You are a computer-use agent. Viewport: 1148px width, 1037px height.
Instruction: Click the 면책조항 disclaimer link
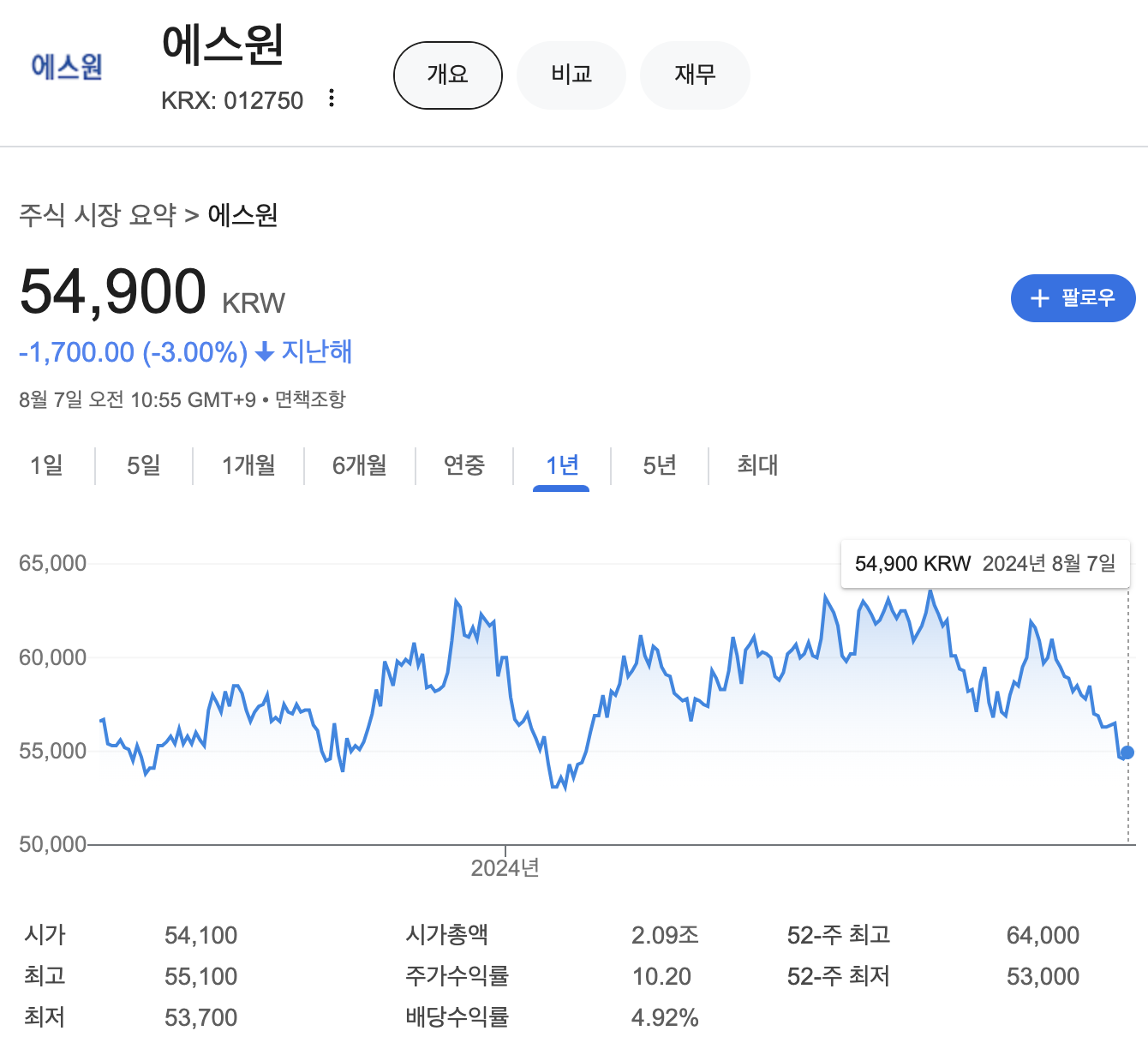click(x=310, y=399)
